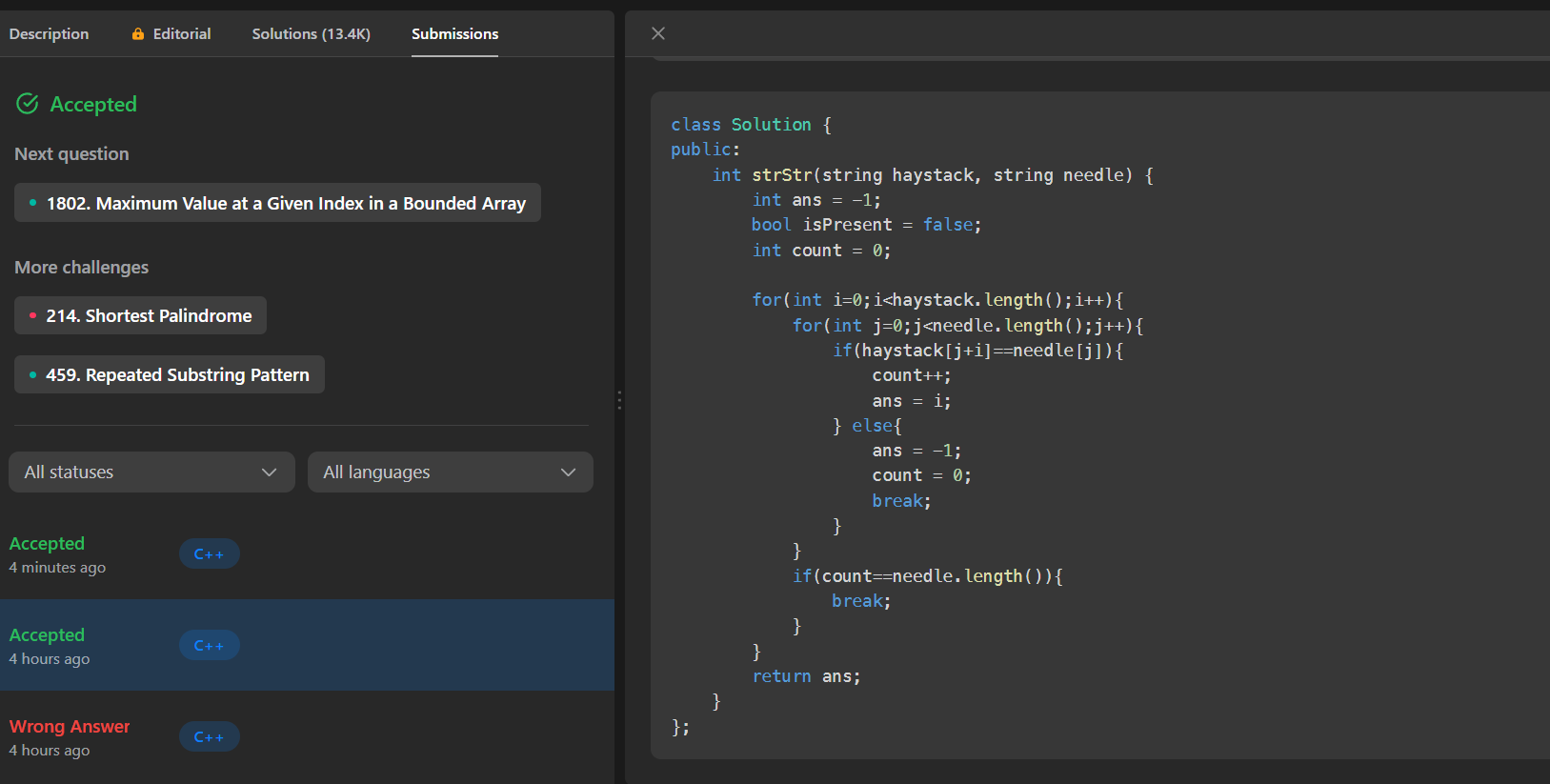Click the inner for loop over needle line
The image size is (1550, 784).
click(968, 326)
